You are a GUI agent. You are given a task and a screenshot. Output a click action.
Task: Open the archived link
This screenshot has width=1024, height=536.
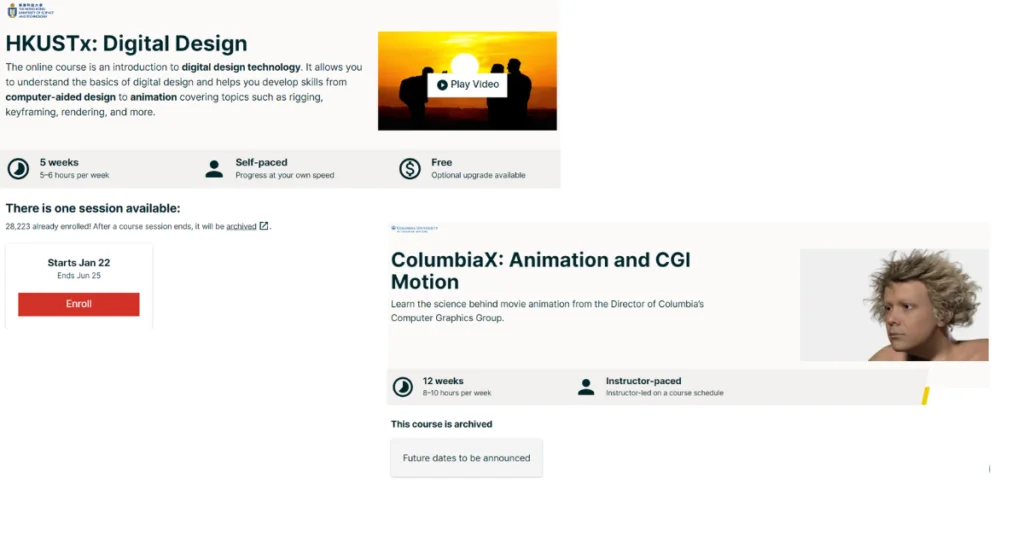click(241, 227)
